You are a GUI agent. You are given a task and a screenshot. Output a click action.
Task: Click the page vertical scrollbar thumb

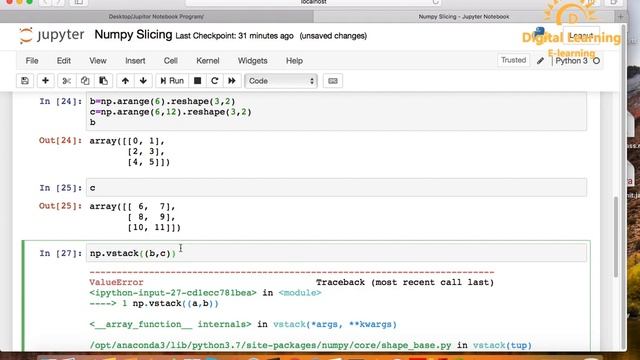[616, 237]
